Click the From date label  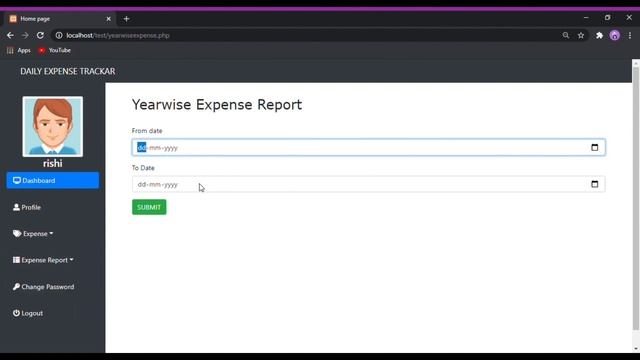pyautogui.click(x=147, y=131)
